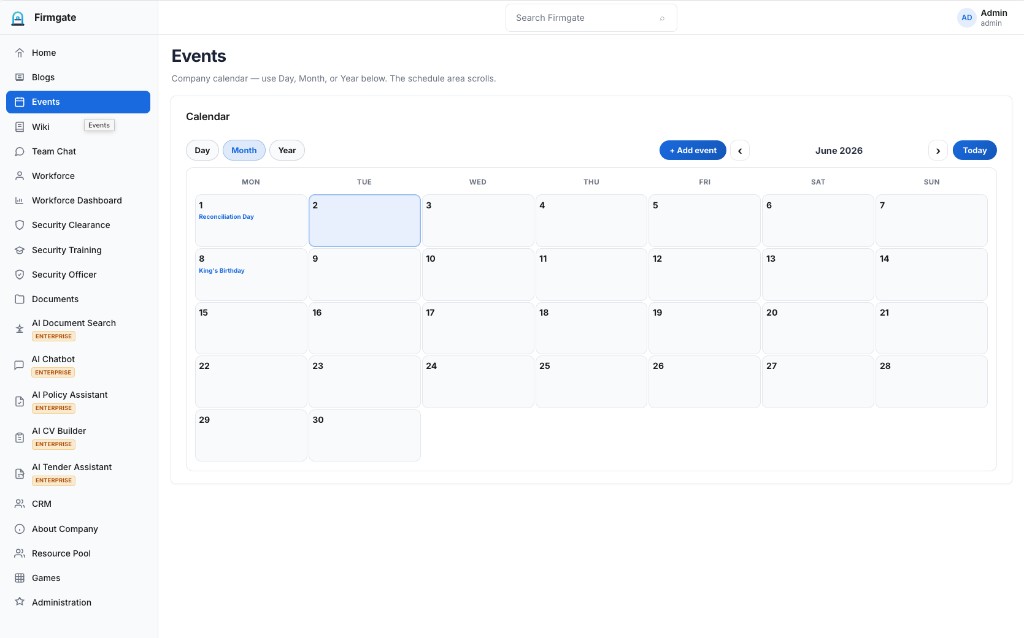Open the King's Birthday event
This screenshot has height=638, width=1024.
click(x=221, y=270)
